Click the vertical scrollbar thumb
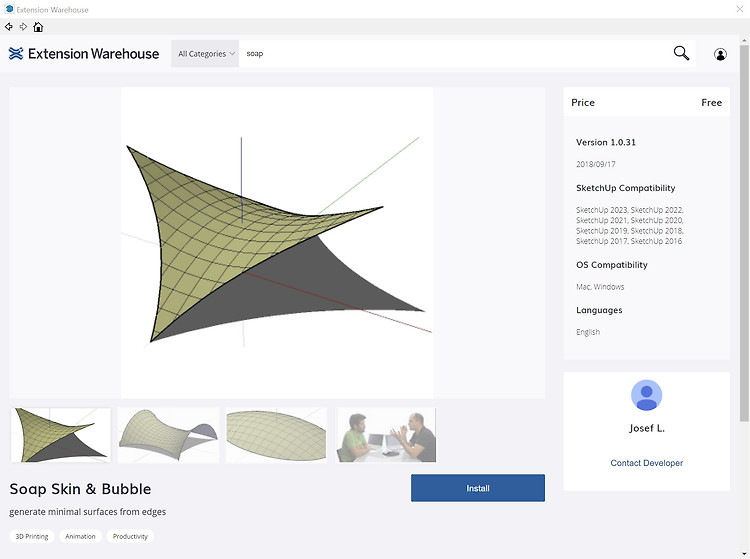Screen dimensions: 750x559 click(x=744, y=233)
